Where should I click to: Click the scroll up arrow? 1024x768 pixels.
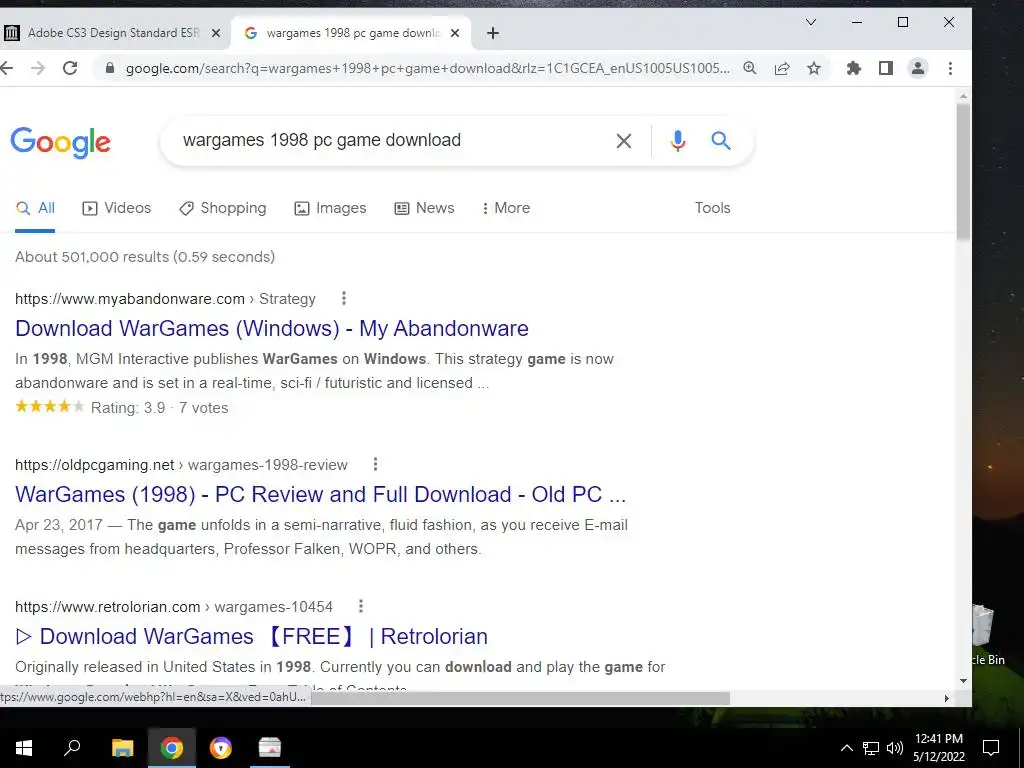963,97
